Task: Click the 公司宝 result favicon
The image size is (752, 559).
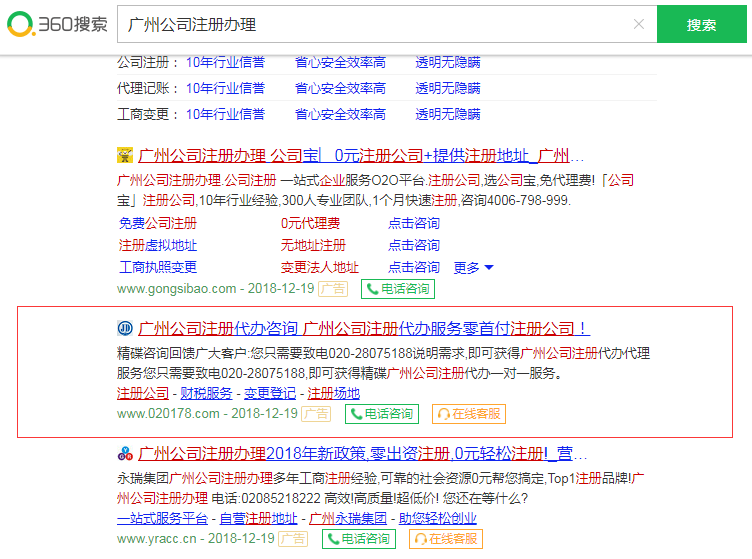Action: point(125,155)
